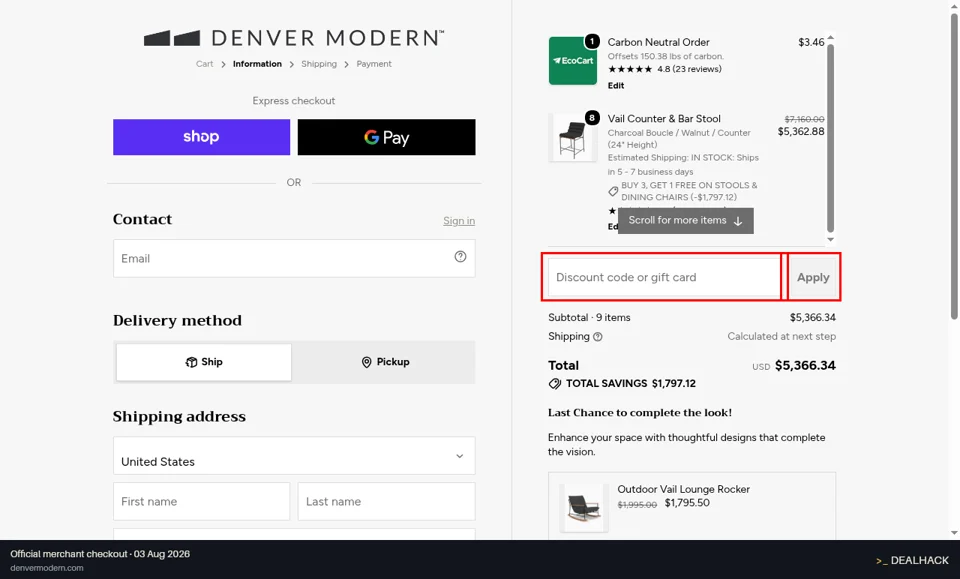Click the Outdoor Vail Lounge Rocker title
Image resolution: width=960 pixels, height=579 pixels.
click(x=683, y=489)
